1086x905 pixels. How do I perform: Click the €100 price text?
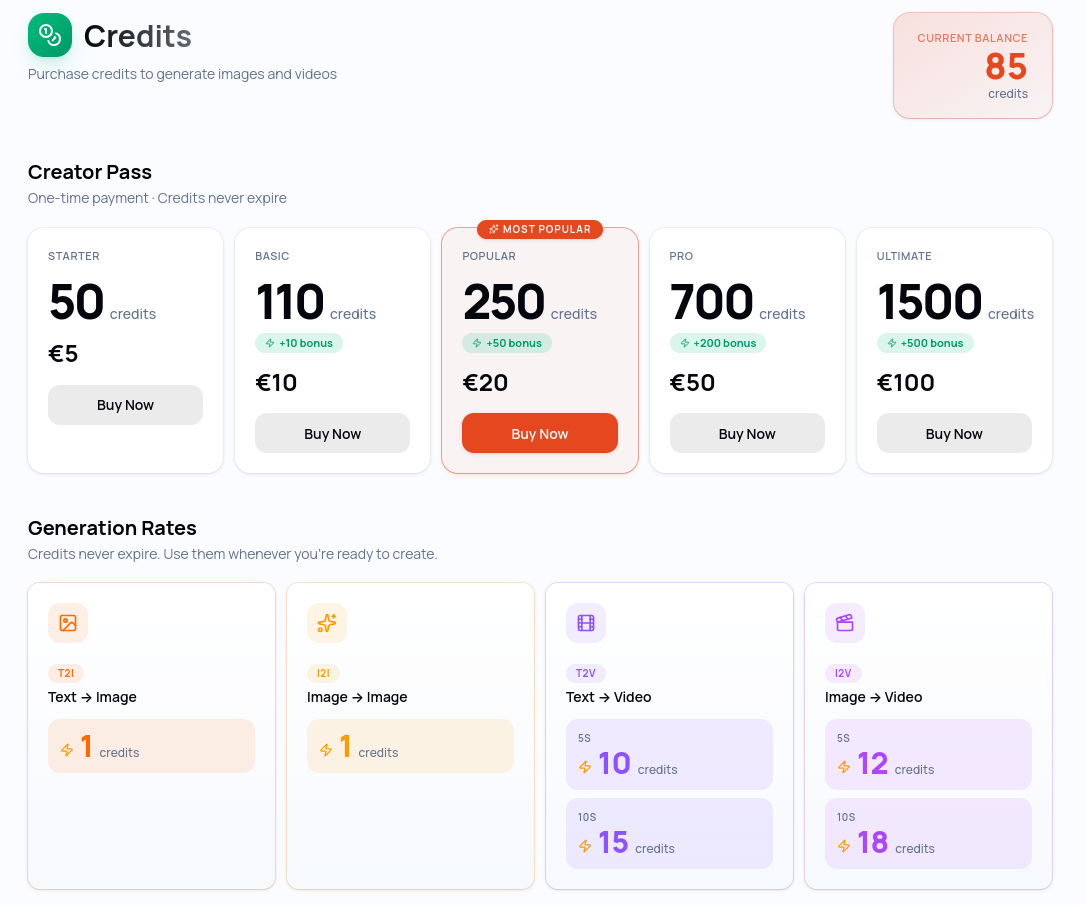click(x=906, y=382)
